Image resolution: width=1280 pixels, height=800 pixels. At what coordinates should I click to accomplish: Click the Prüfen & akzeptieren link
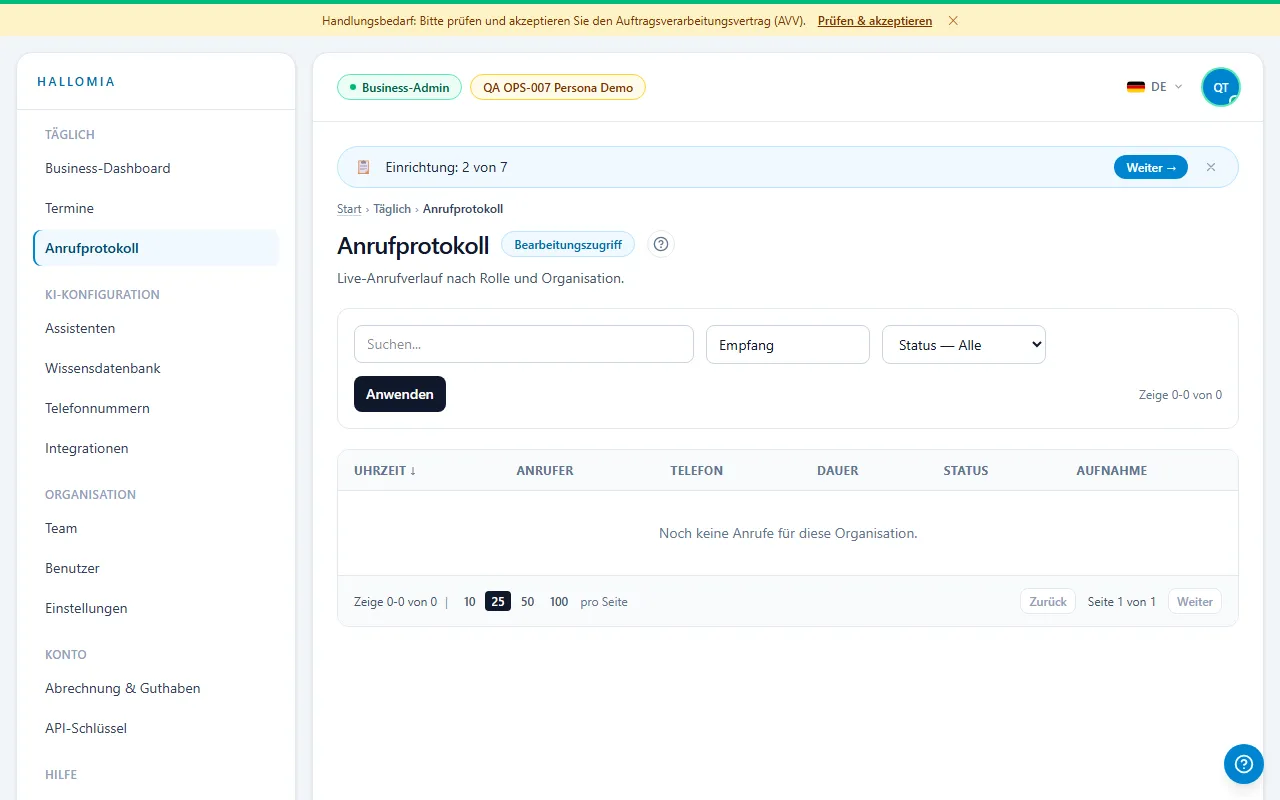click(x=875, y=20)
